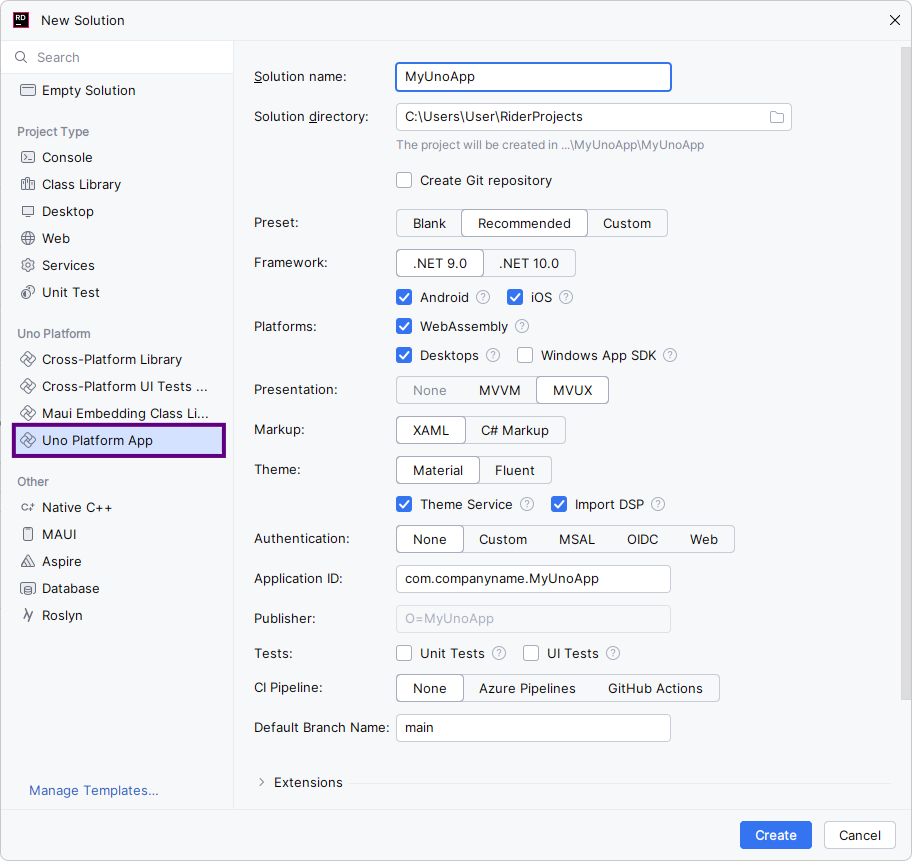Viewport: 912px width, 861px height.
Task: Expand the Extensions section
Action: (x=262, y=783)
